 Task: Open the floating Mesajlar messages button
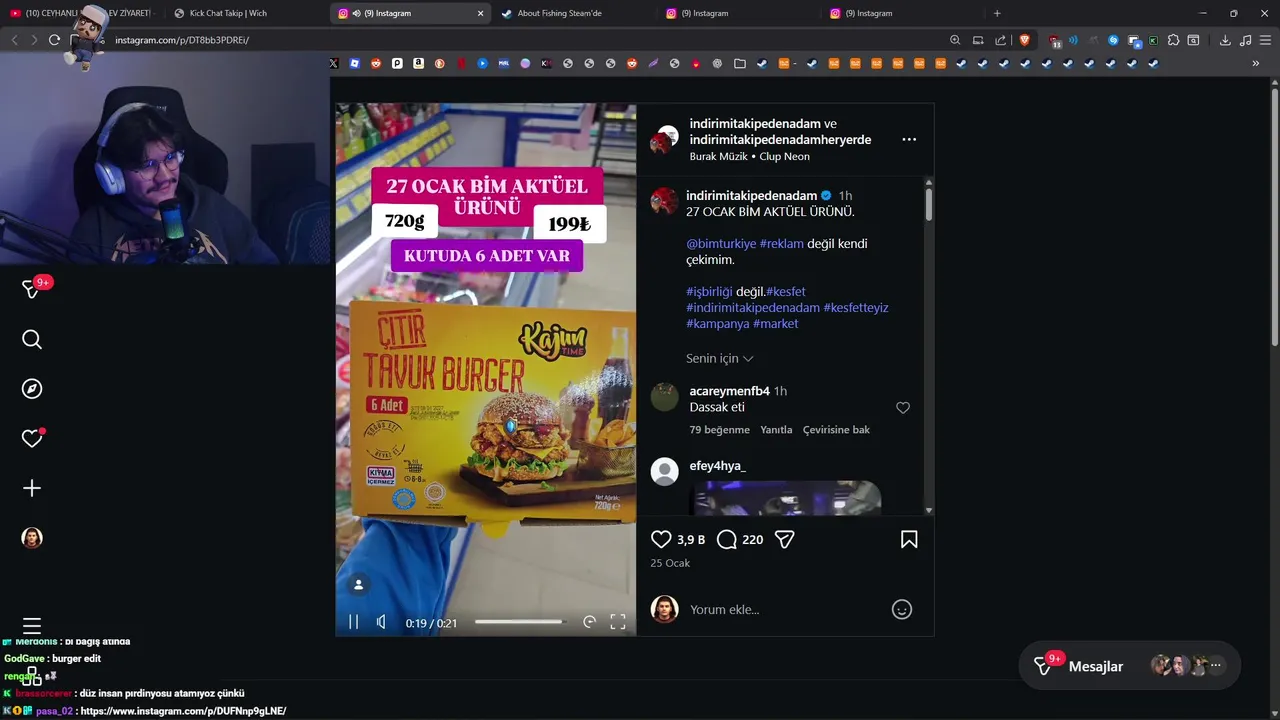[1130, 666]
